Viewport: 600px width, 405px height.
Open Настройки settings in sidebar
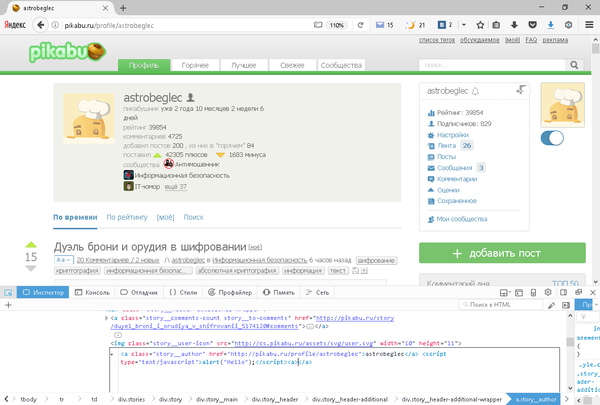click(452, 134)
